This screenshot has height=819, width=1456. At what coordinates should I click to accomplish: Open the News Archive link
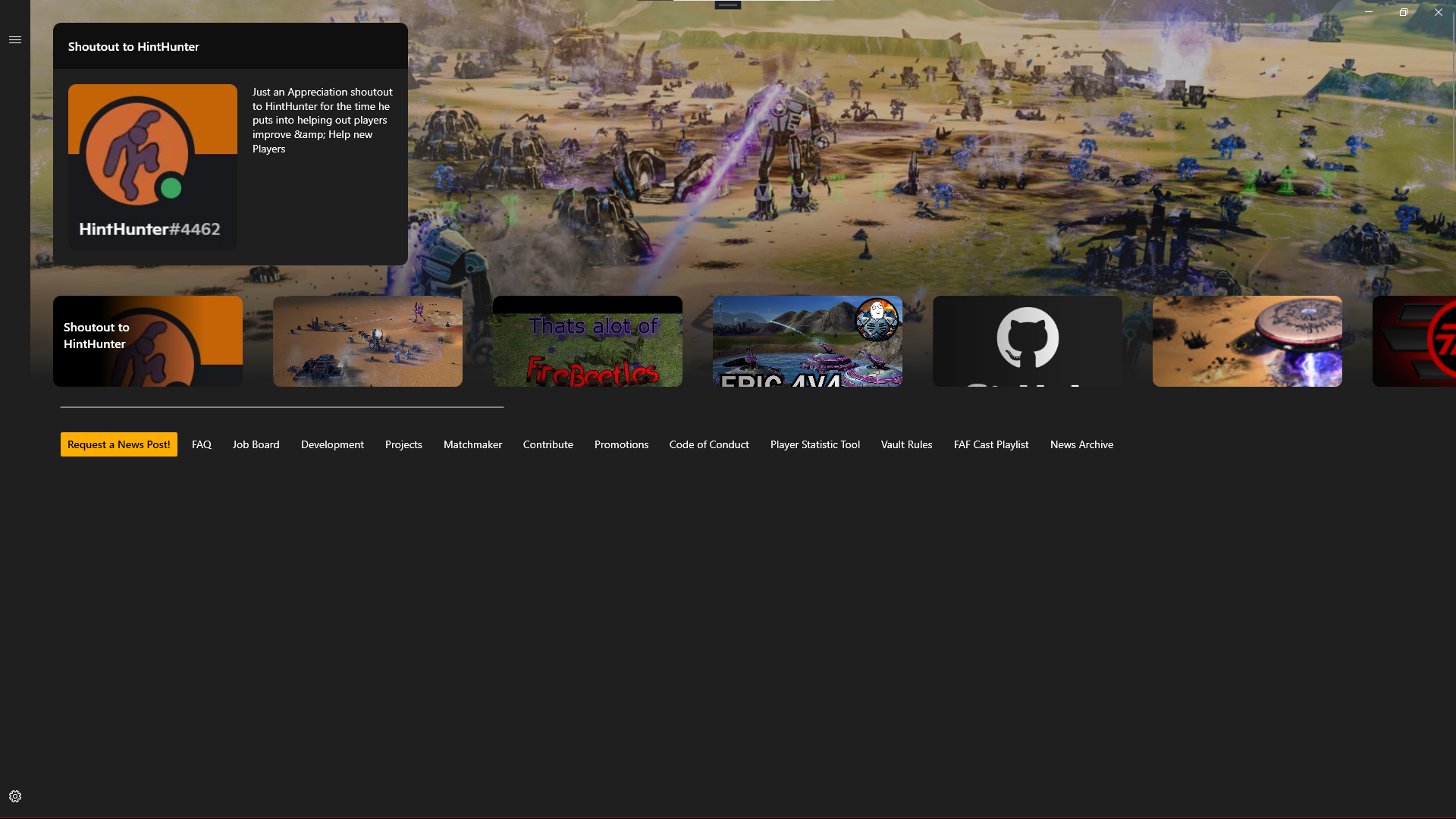click(x=1082, y=444)
